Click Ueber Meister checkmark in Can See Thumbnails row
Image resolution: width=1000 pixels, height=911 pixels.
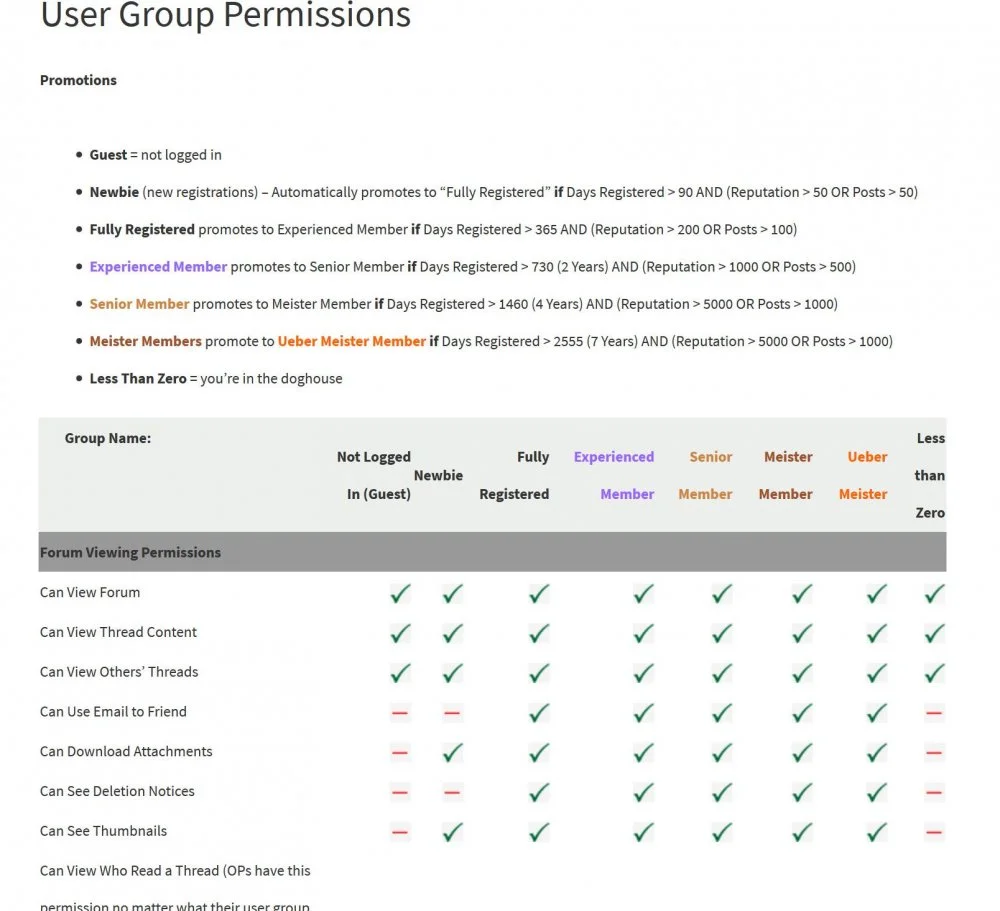pyautogui.click(x=877, y=832)
